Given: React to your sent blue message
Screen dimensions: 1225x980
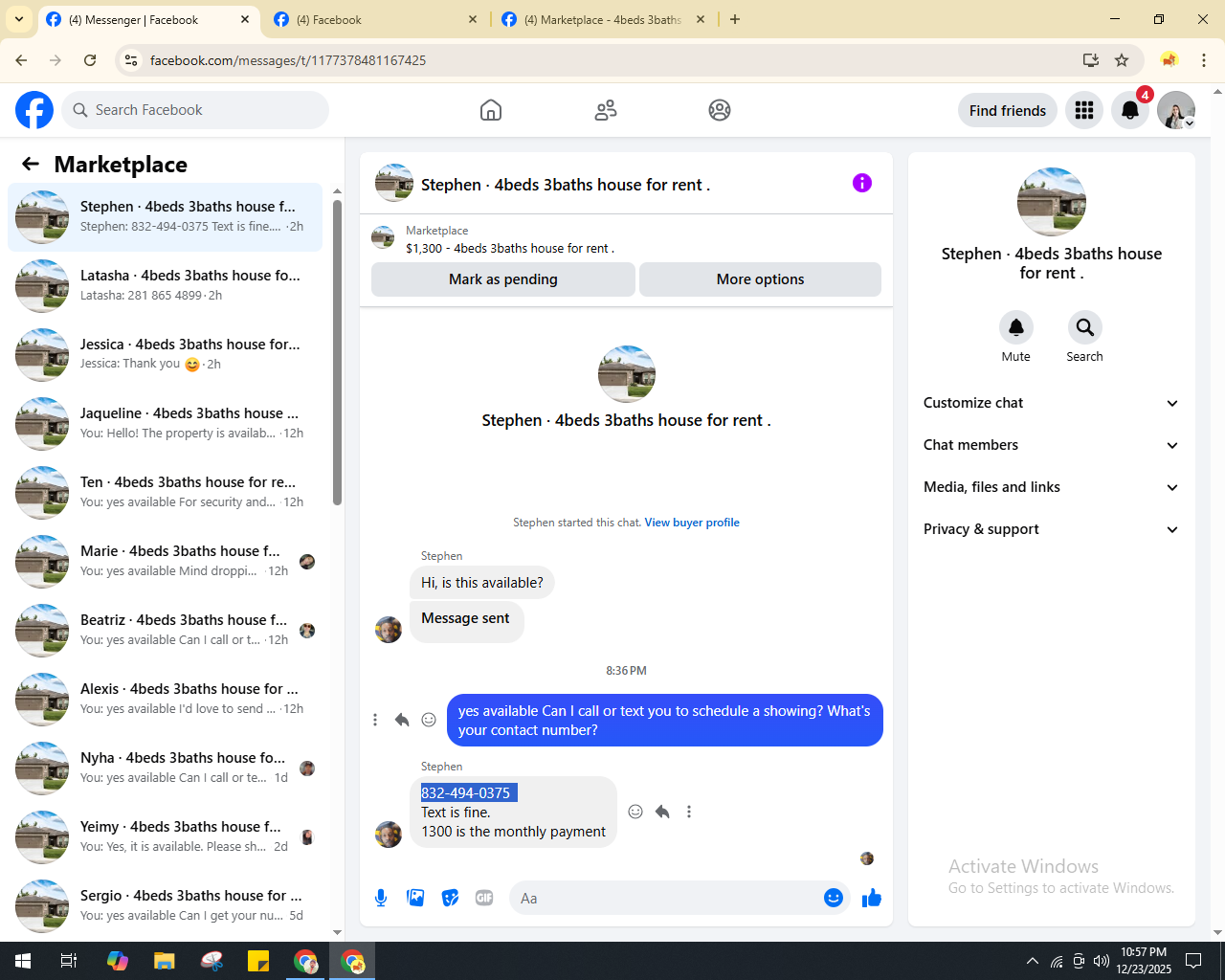Looking at the screenshot, I should [x=429, y=720].
